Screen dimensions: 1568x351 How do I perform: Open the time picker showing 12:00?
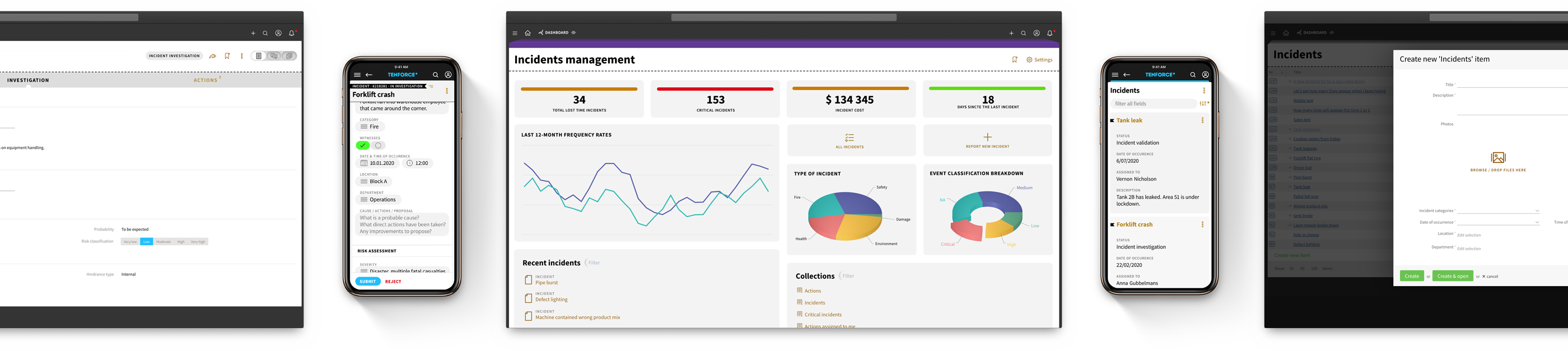pos(418,163)
